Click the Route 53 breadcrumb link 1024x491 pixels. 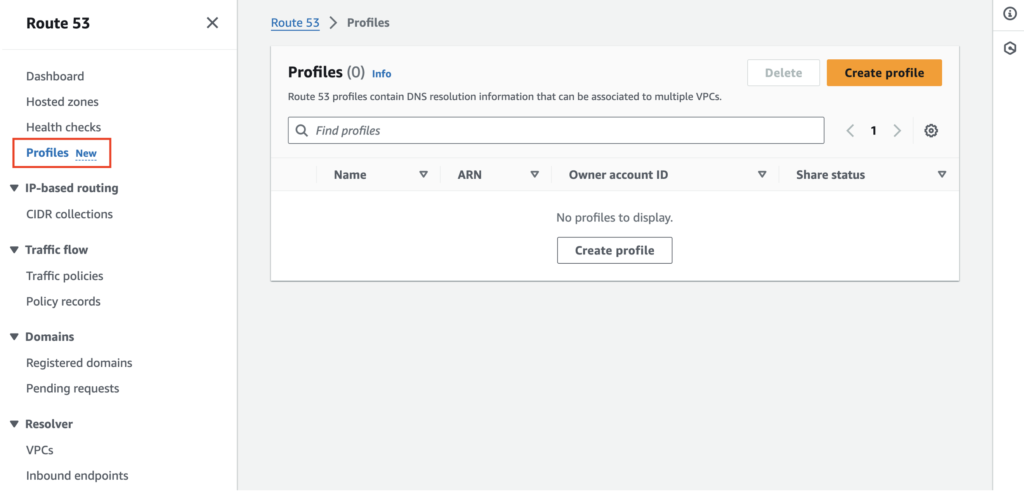(x=295, y=22)
